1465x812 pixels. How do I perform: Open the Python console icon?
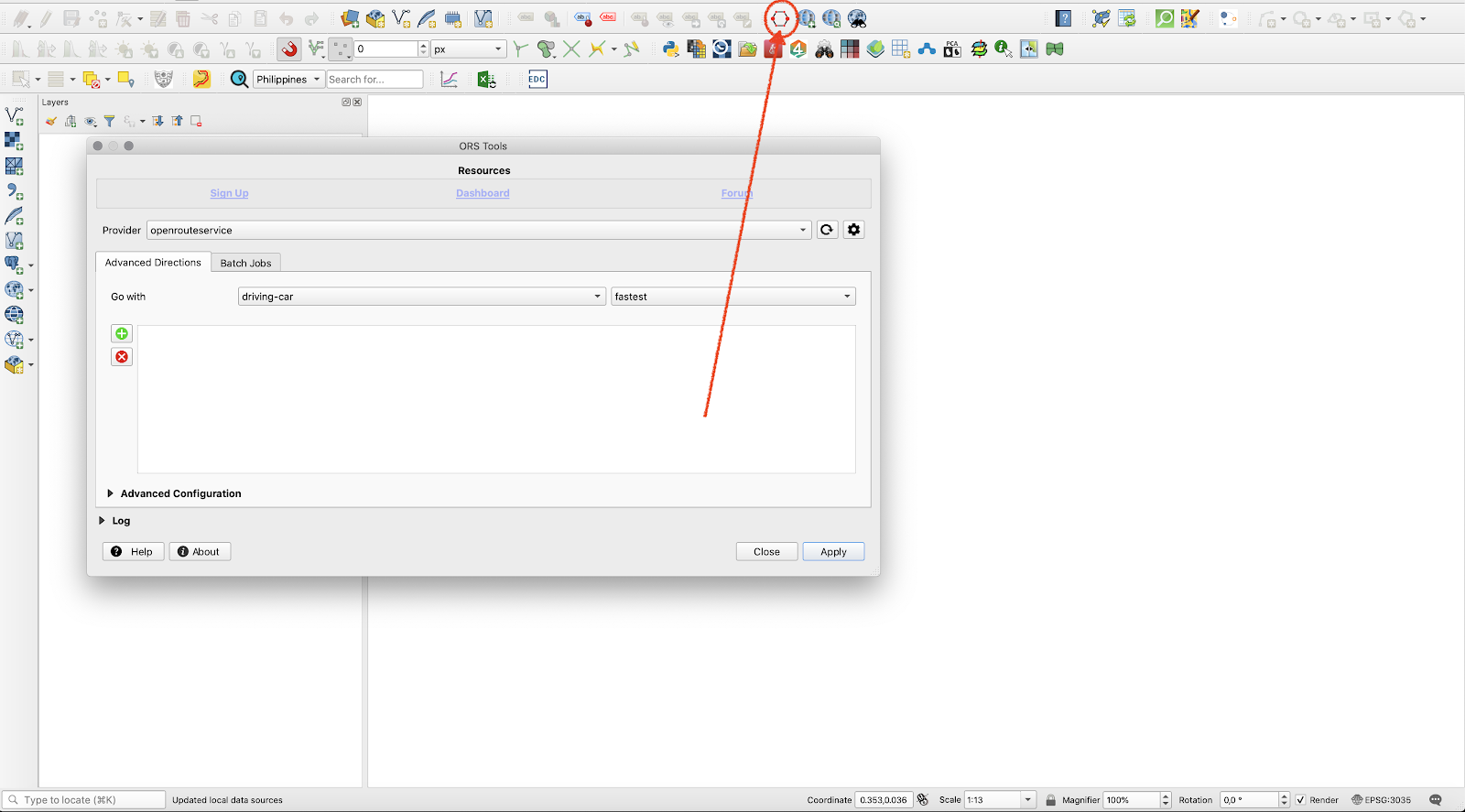click(670, 49)
